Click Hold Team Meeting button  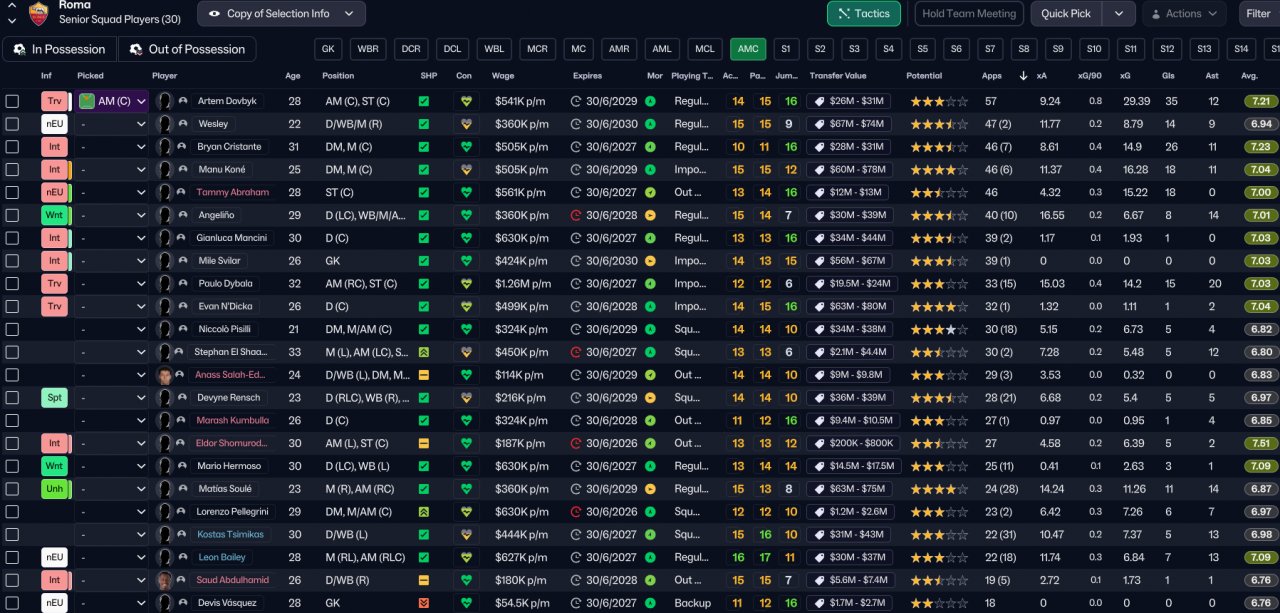coord(968,14)
